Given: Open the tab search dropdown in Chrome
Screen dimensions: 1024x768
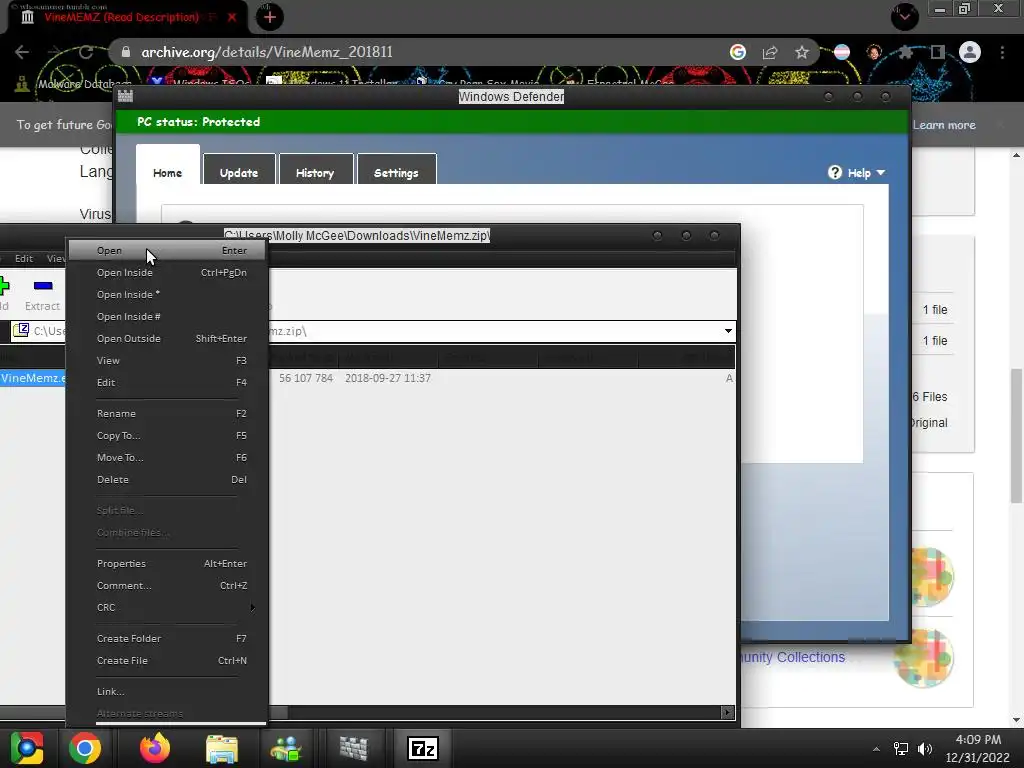Looking at the screenshot, I should pos(905,16).
